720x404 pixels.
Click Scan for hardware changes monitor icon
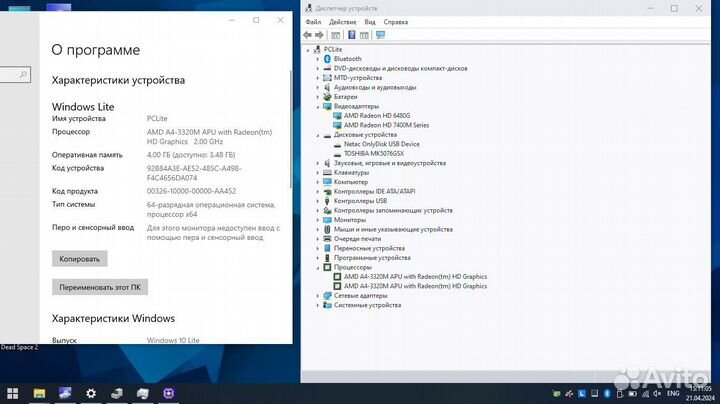tap(380, 35)
